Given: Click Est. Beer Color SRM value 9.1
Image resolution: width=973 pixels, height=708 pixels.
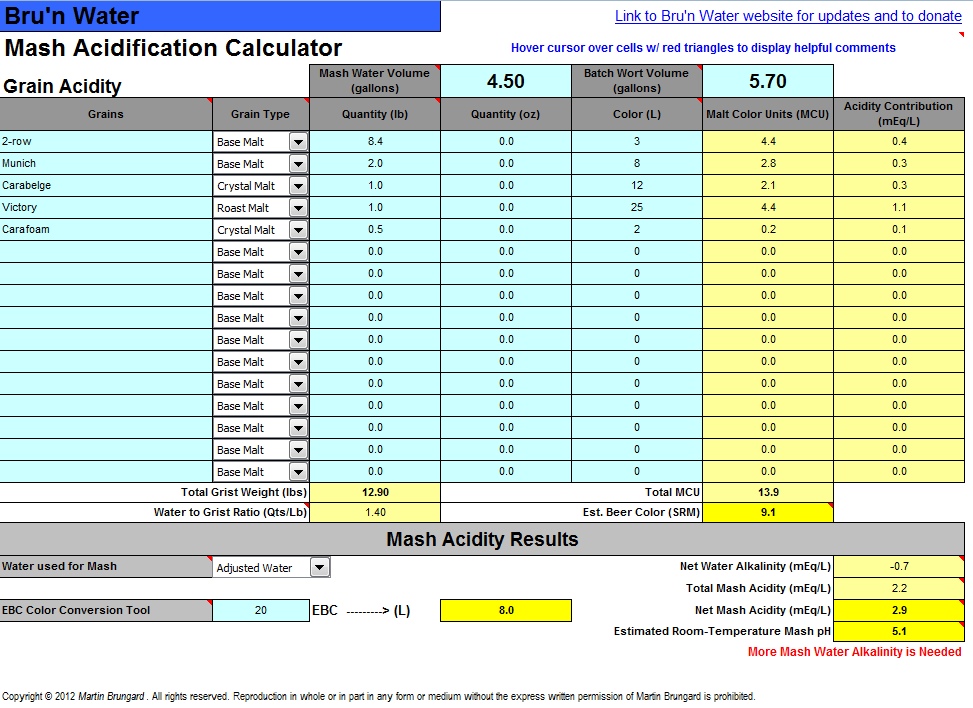Looking at the screenshot, I should (768, 513).
